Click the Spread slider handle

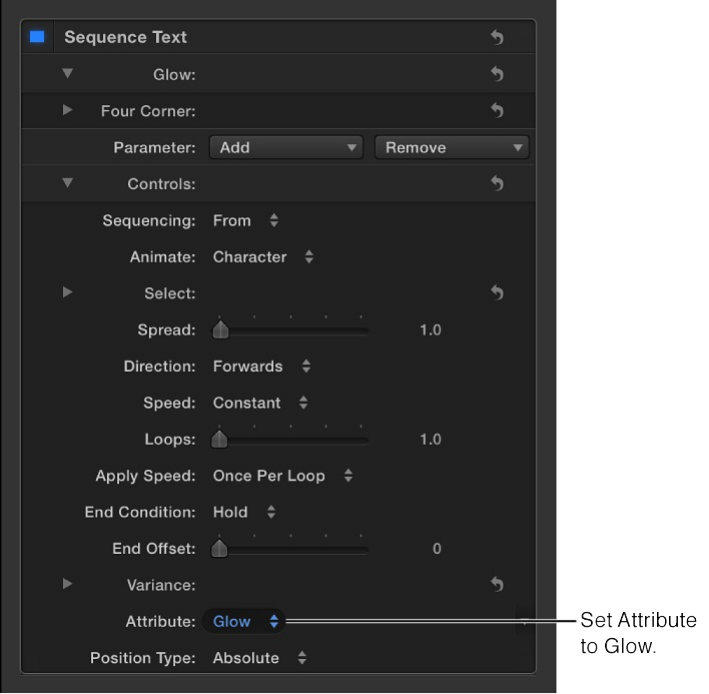(x=221, y=330)
